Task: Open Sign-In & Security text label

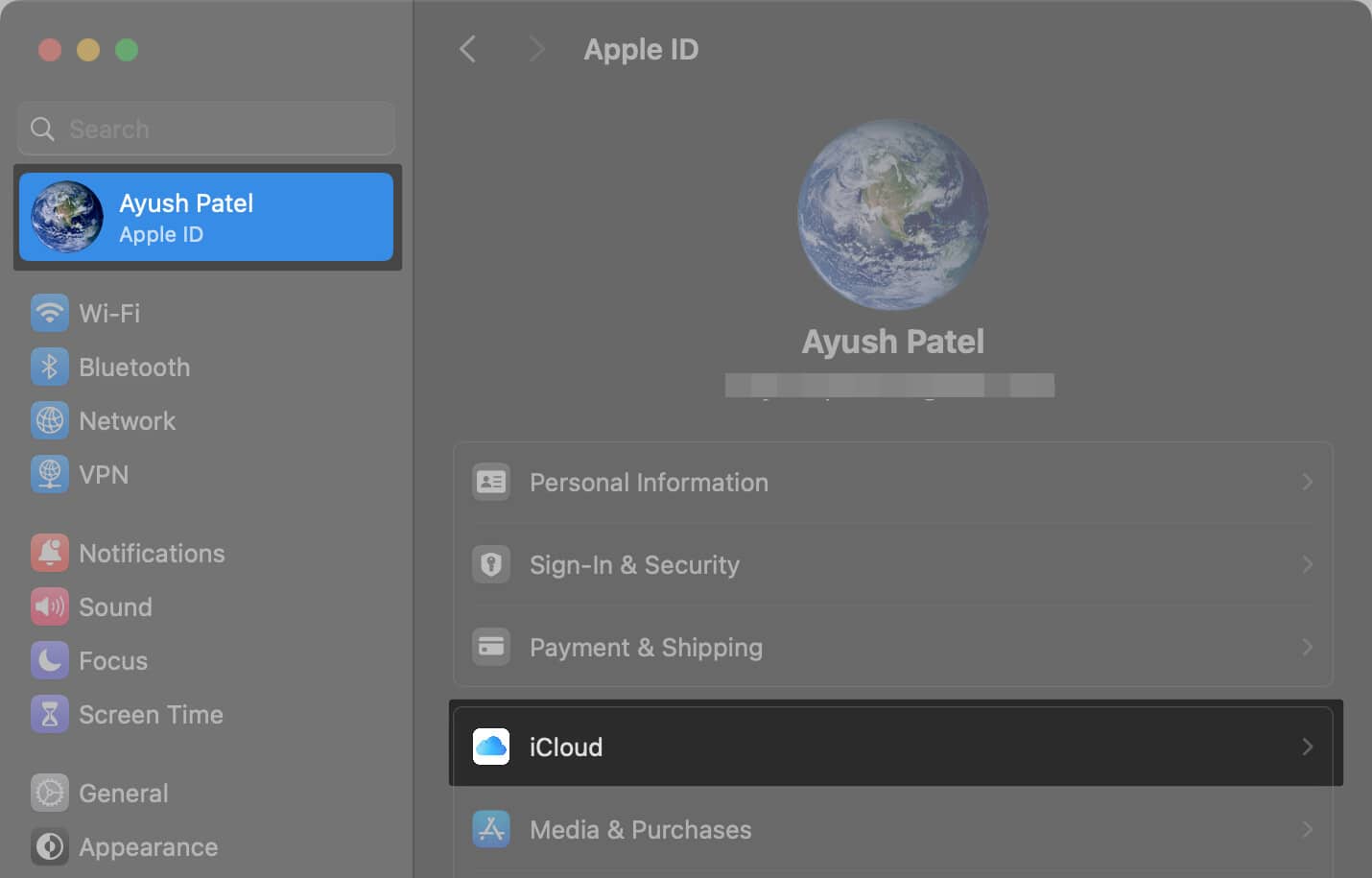Action: point(634,564)
